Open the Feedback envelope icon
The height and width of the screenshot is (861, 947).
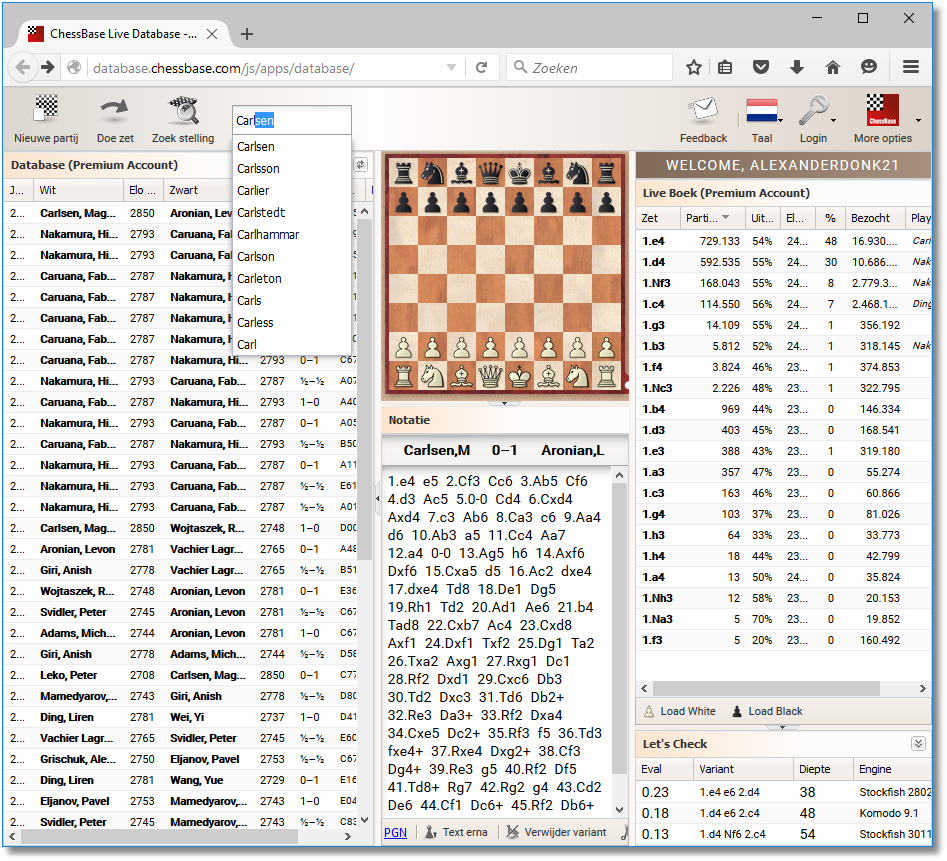pyautogui.click(x=703, y=109)
